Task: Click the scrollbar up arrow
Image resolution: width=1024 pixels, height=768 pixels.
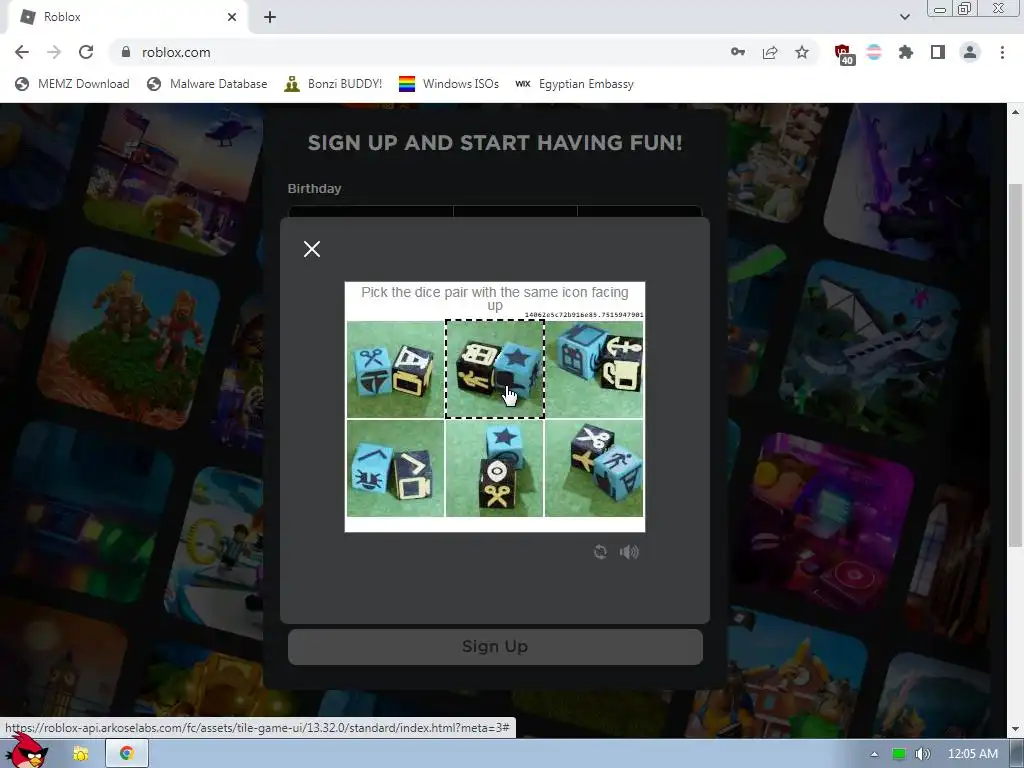Action: (x=1016, y=112)
